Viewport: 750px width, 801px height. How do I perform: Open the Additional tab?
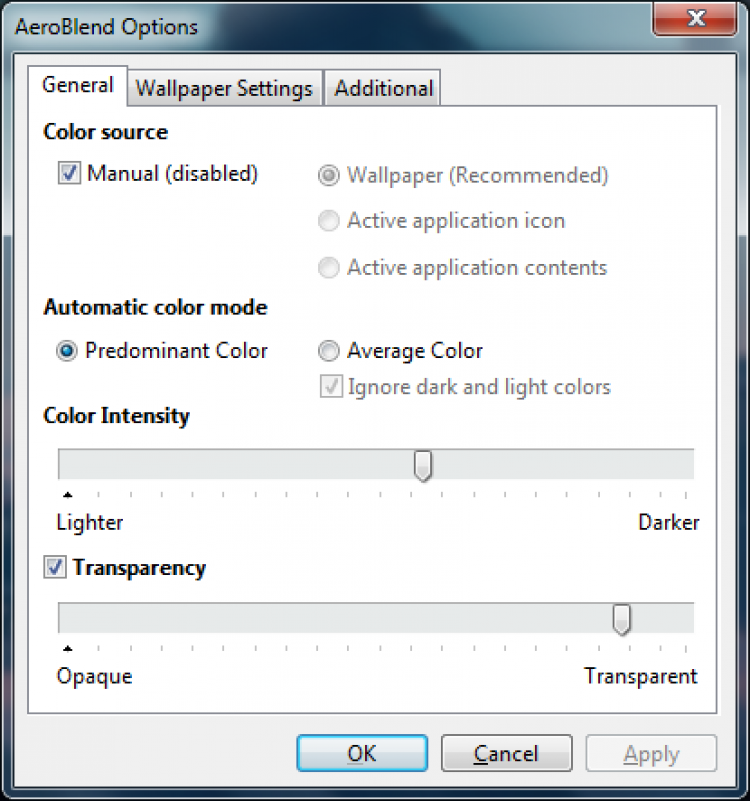[x=383, y=88]
